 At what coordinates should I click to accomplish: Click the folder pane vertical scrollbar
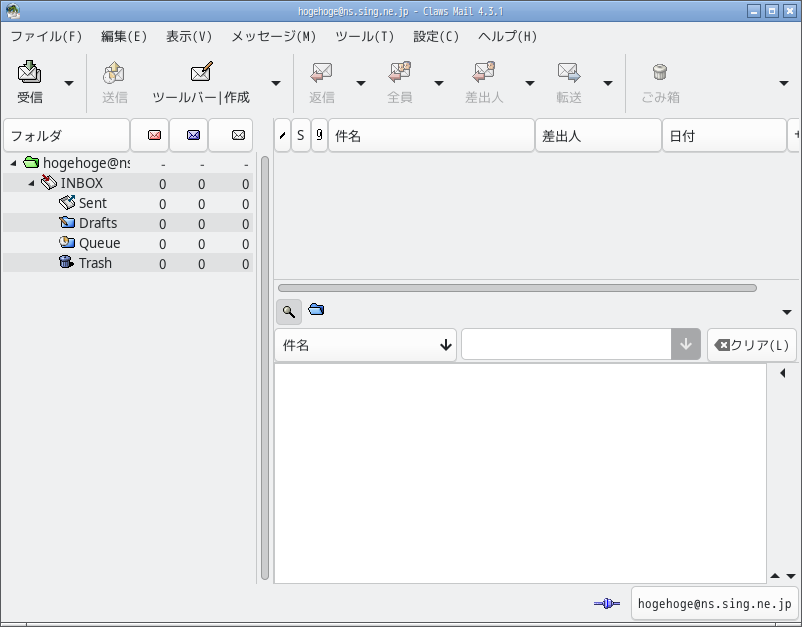click(x=265, y=368)
